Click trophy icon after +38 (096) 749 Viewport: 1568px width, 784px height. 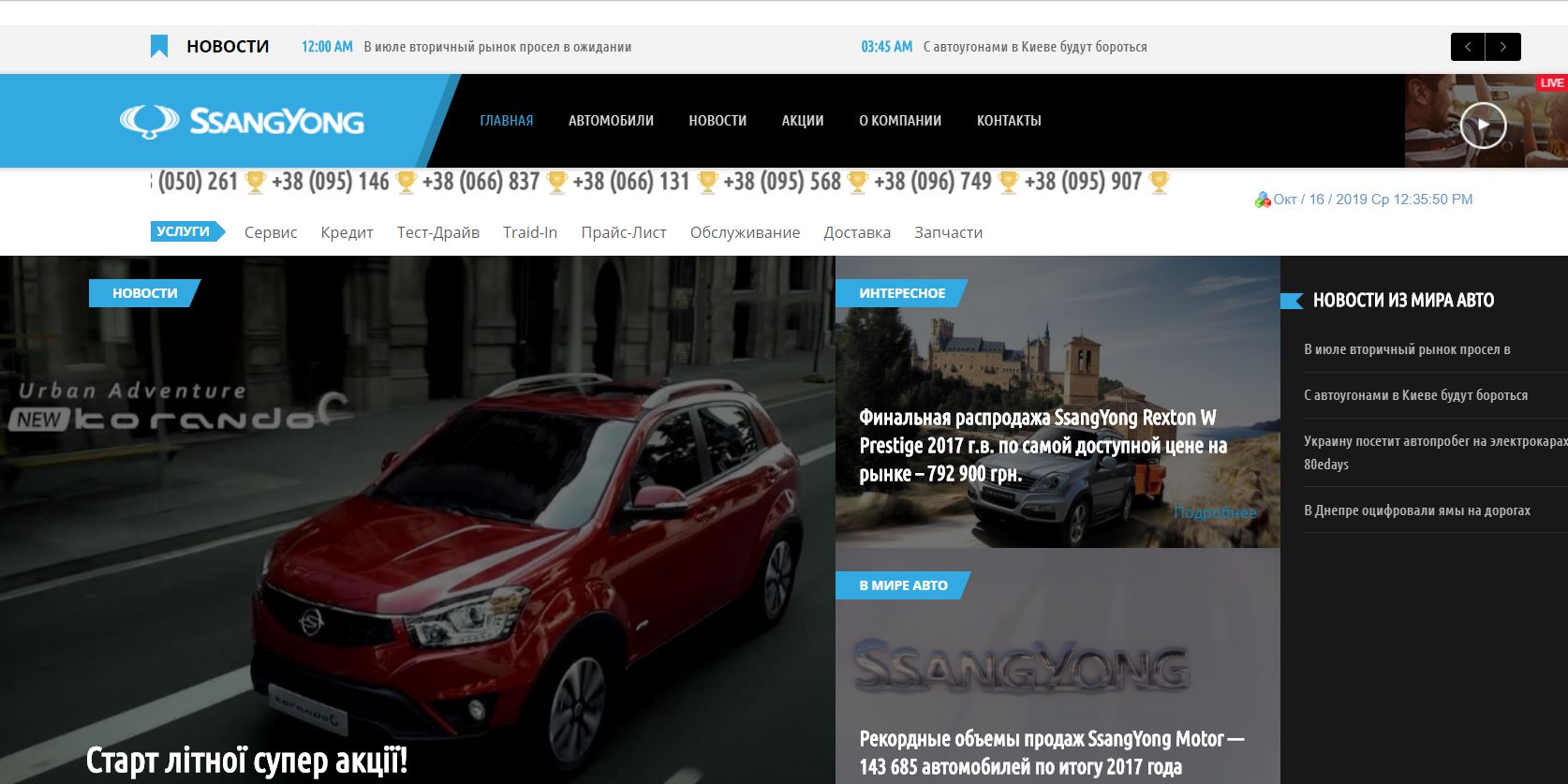(x=1008, y=182)
